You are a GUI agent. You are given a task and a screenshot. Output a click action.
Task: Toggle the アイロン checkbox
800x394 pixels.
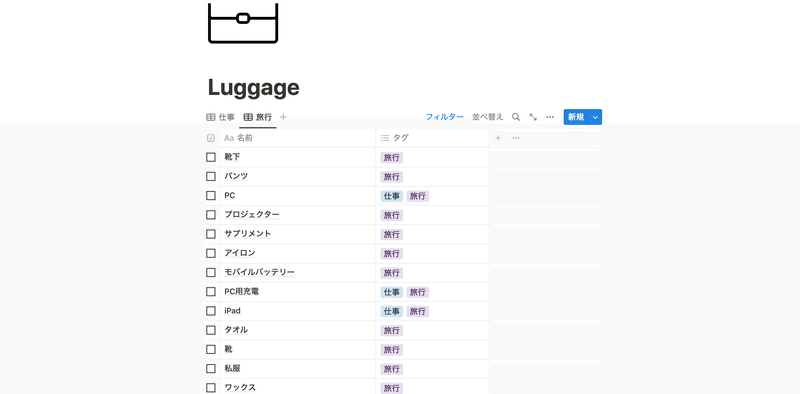tap(211, 253)
